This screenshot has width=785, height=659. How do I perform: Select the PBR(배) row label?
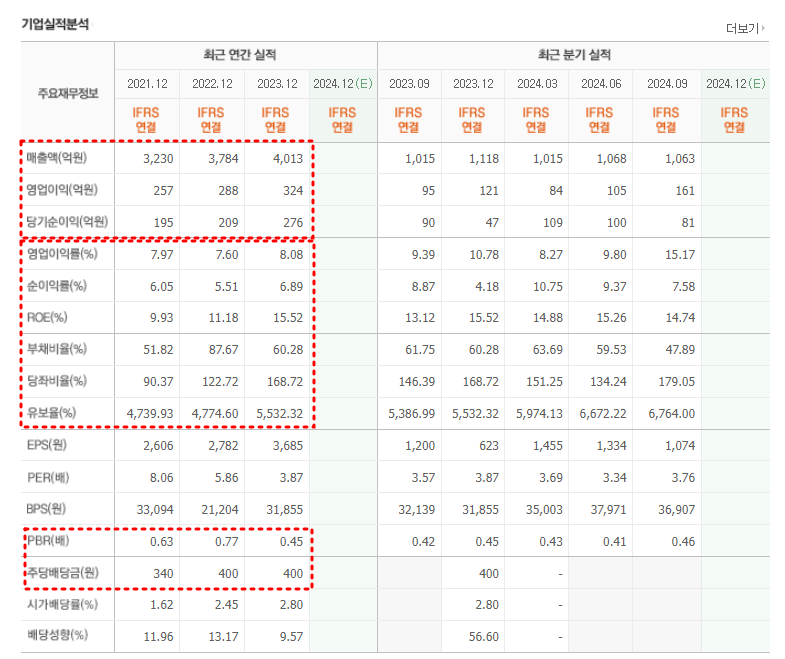point(48,541)
